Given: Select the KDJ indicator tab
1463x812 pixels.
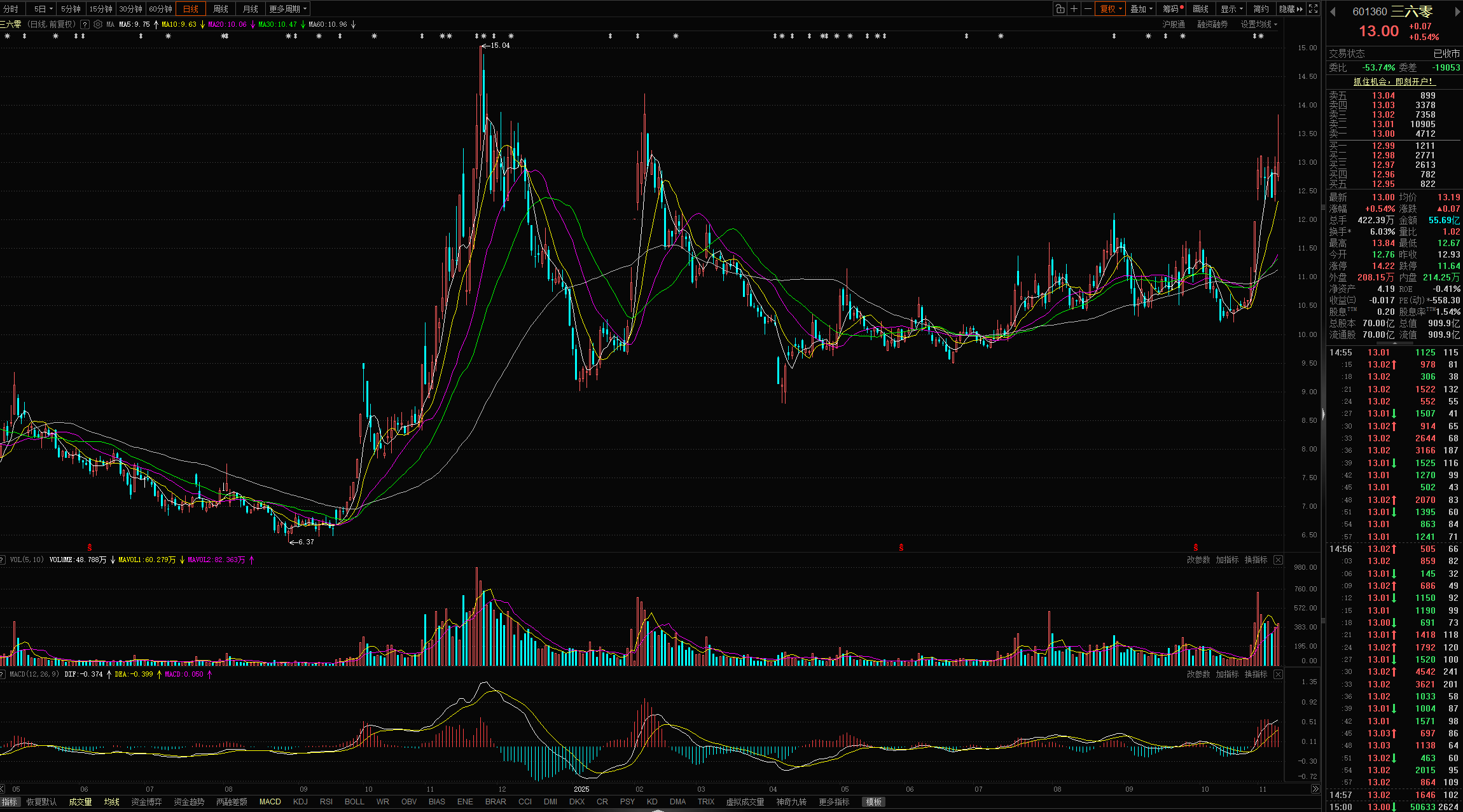Looking at the screenshot, I should click(300, 802).
